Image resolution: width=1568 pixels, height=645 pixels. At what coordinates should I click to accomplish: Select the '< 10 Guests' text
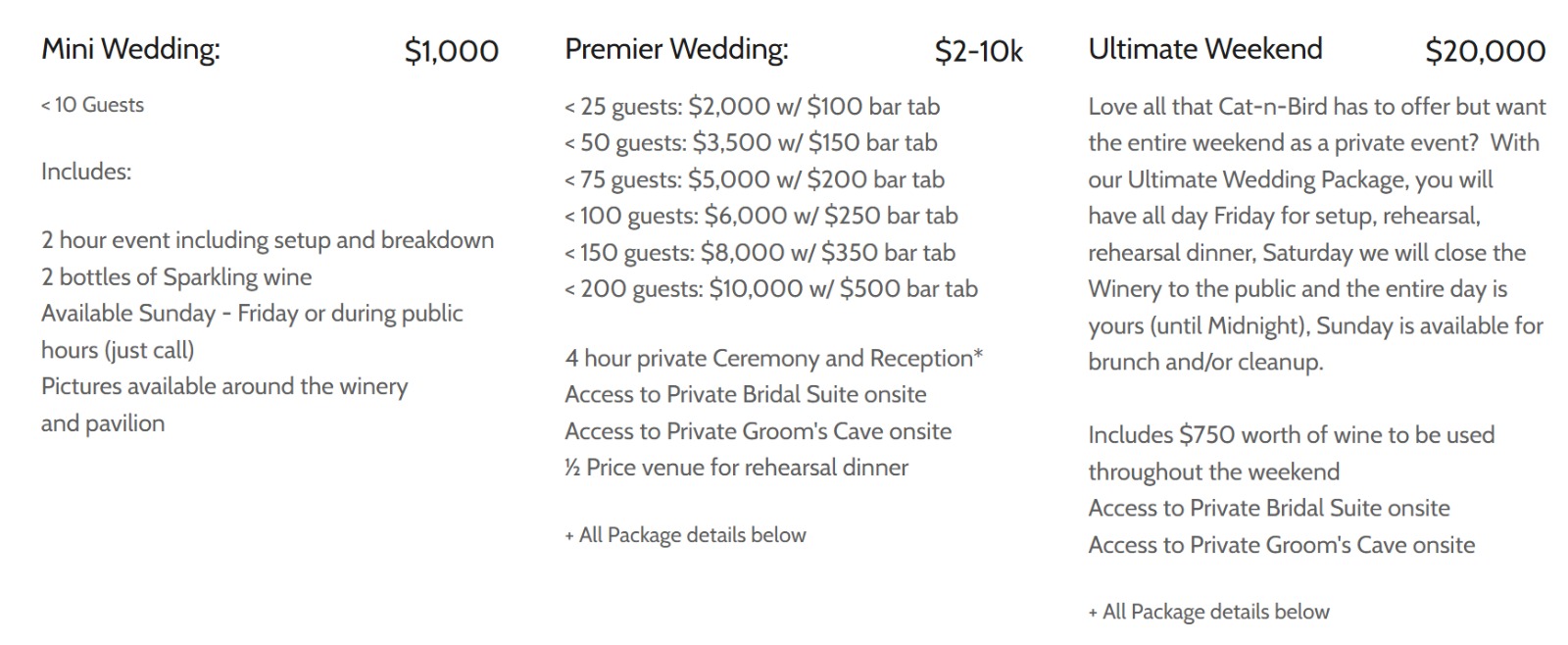pos(92,105)
